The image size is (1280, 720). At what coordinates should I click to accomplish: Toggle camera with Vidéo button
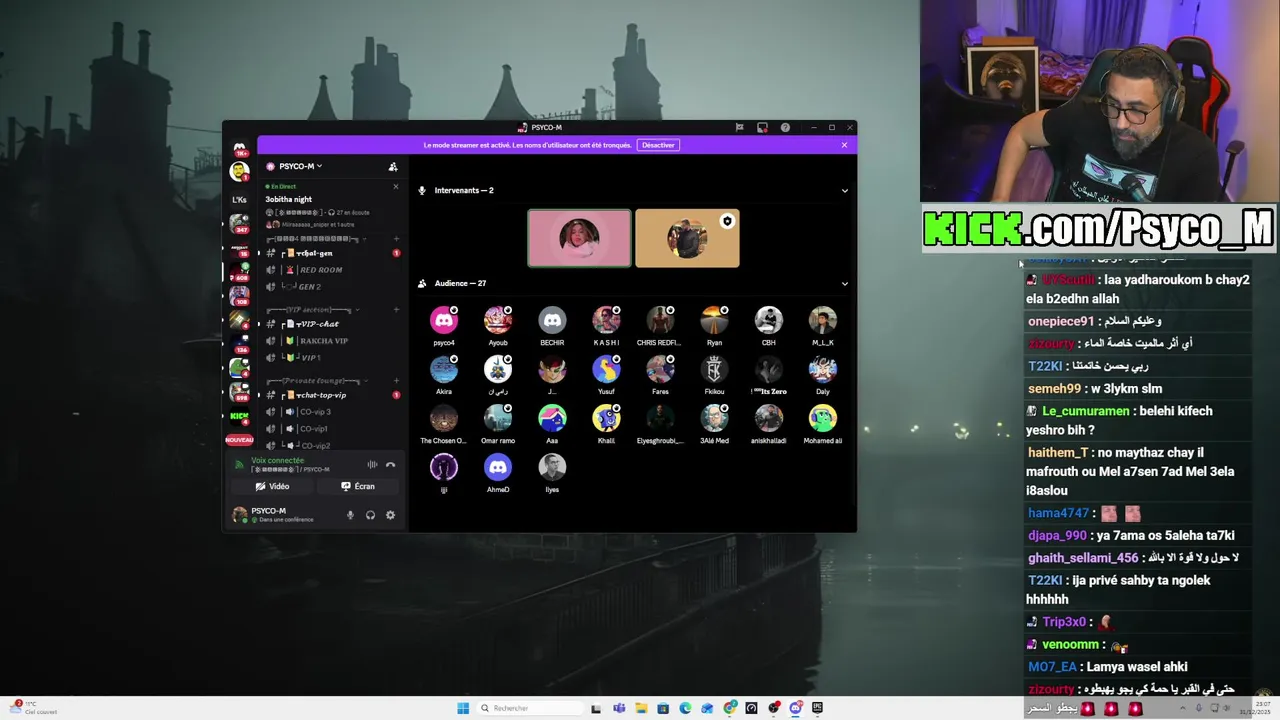point(272,486)
